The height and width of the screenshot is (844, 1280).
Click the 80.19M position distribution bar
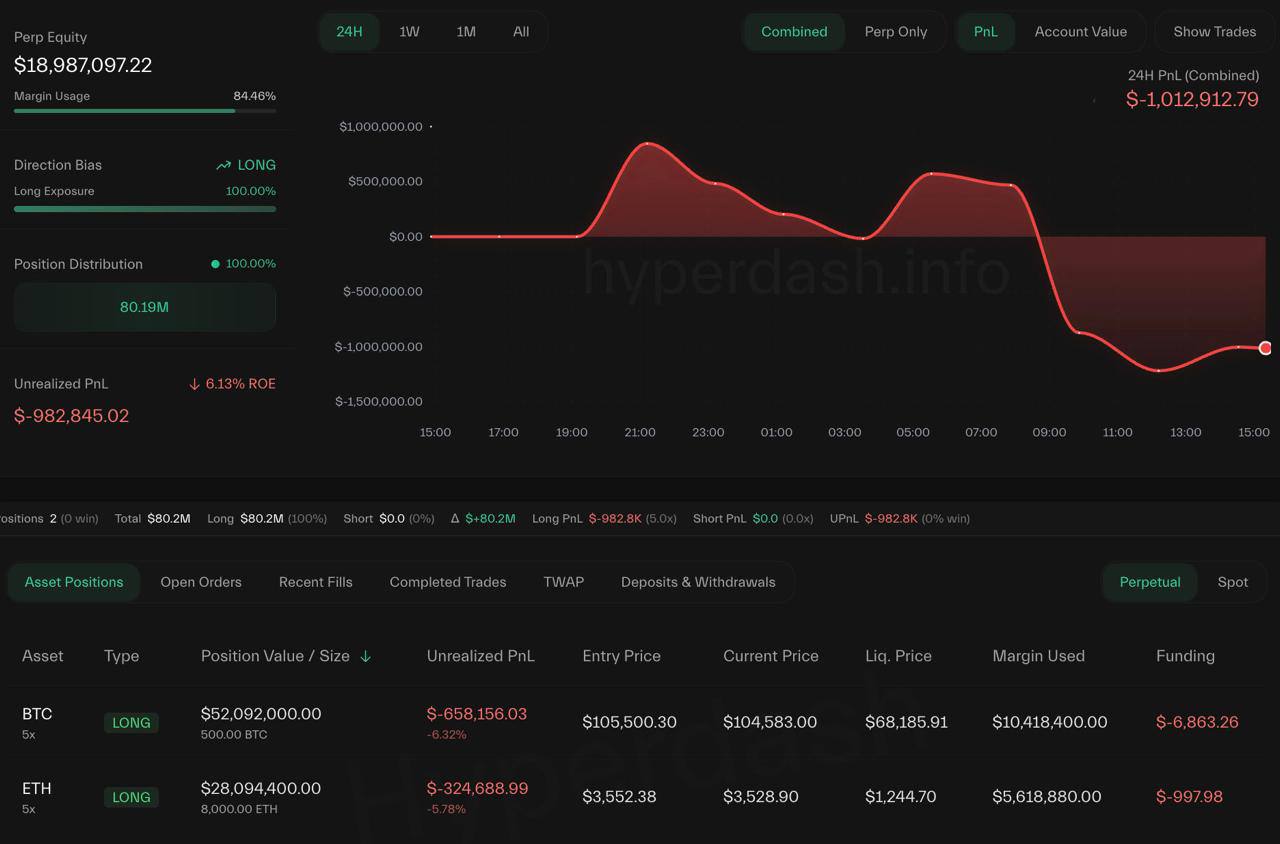pyautogui.click(x=145, y=307)
